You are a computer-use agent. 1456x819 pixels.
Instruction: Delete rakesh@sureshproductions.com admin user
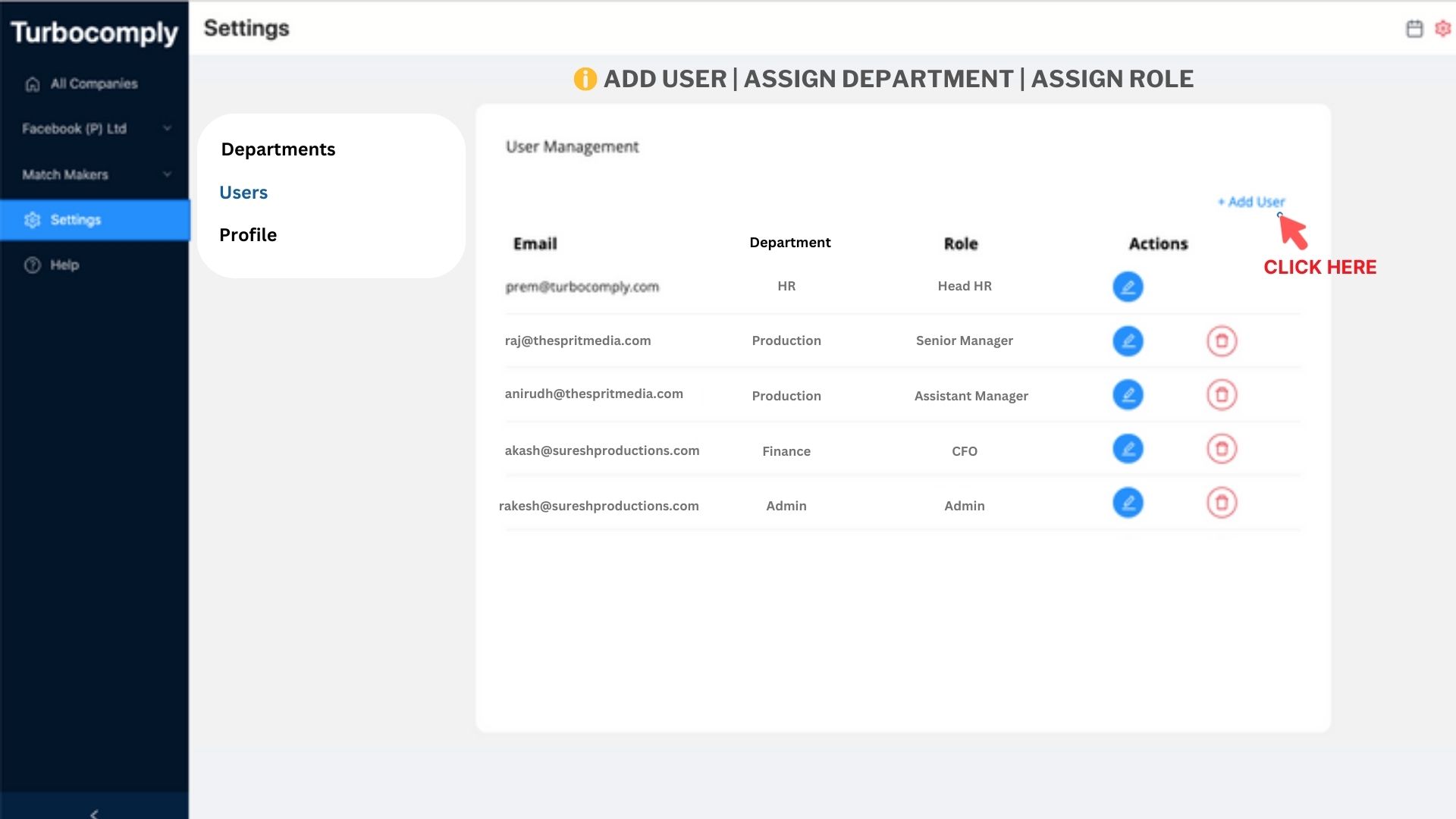1222,503
